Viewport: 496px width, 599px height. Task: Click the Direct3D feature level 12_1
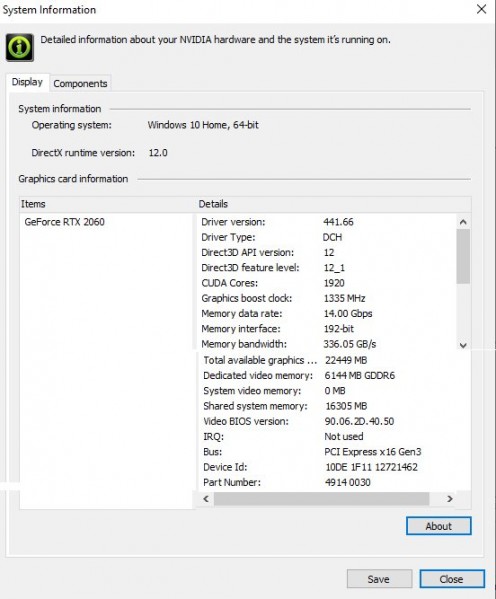click(x=334, y=268)
